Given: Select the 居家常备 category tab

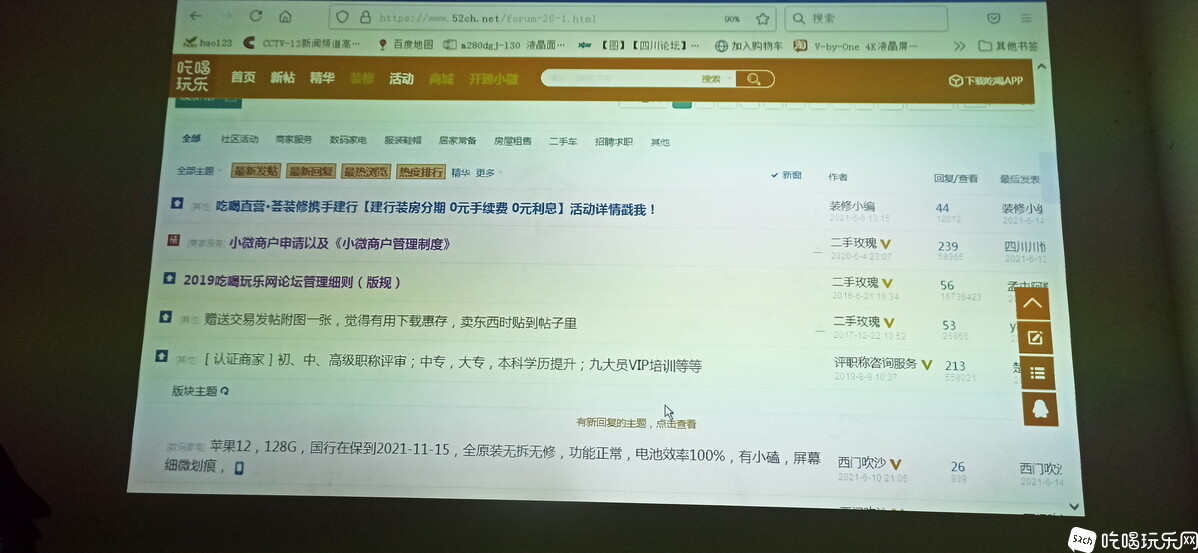Looking at the screenshot, I should tap(457, 141).
